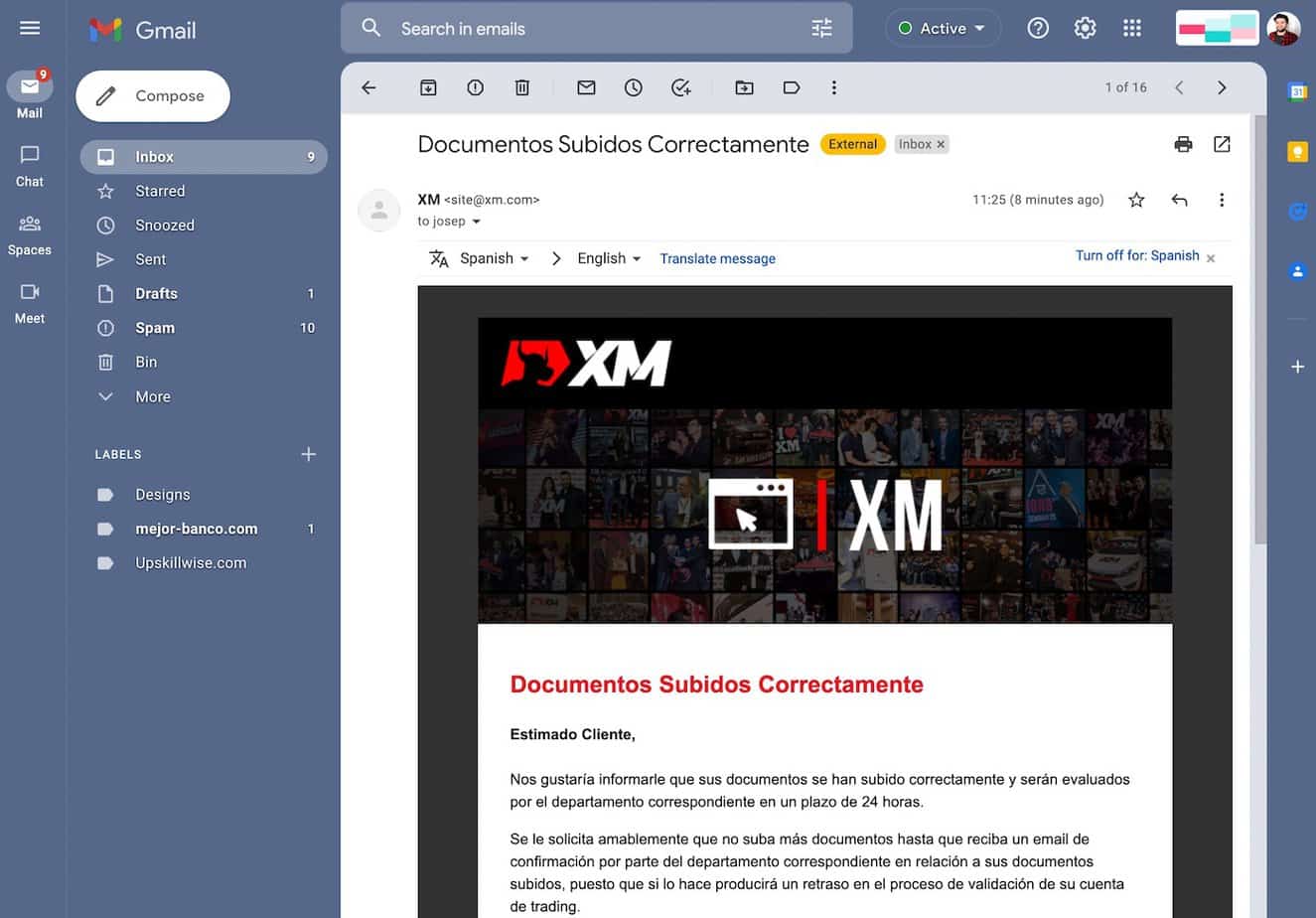
Task: Print this email
Action: click(x=1183, y=144)
